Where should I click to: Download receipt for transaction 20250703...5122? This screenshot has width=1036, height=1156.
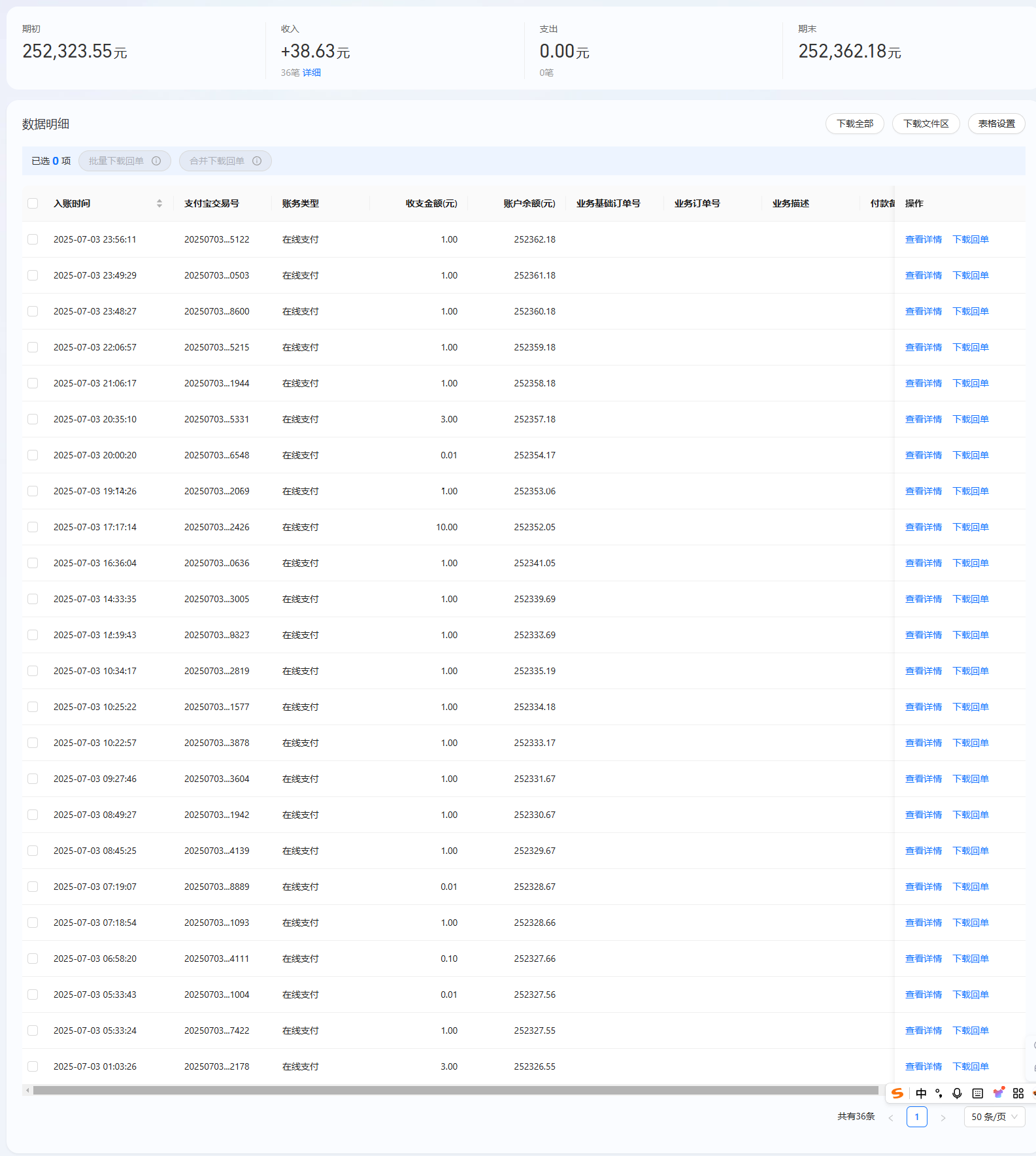pos(970,239)
